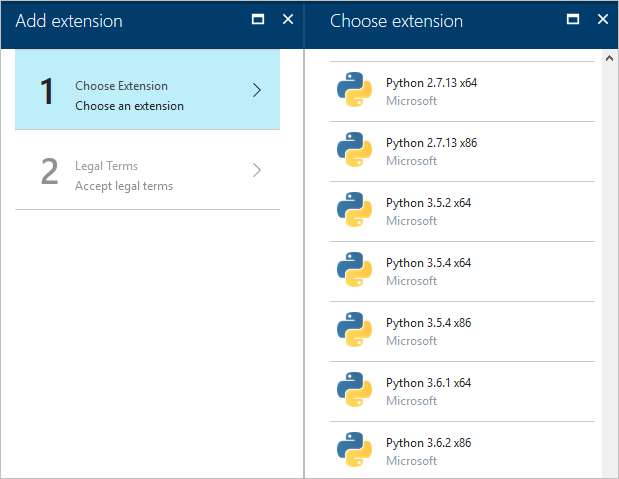Image resolution: width=619 pixels, height=479 pixels.
Task: Choose the Python 3.5.2 x64 text label
Action: (x=428, y=203)
